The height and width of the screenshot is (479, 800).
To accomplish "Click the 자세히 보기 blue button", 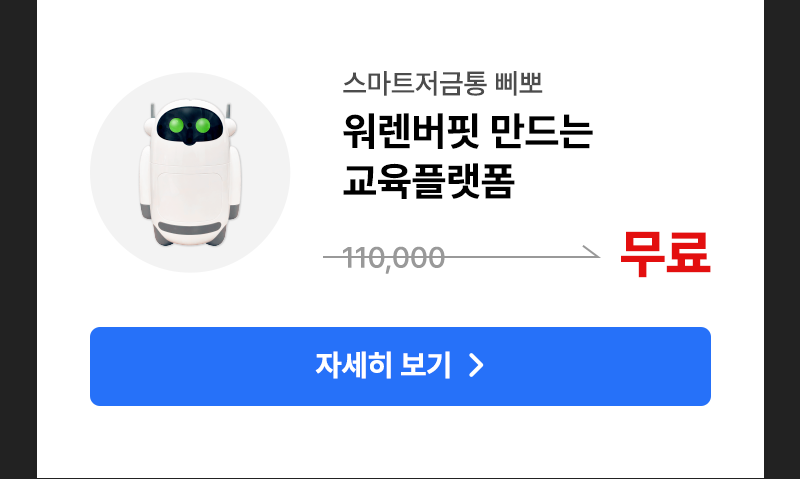I will (x=400, y=366).
